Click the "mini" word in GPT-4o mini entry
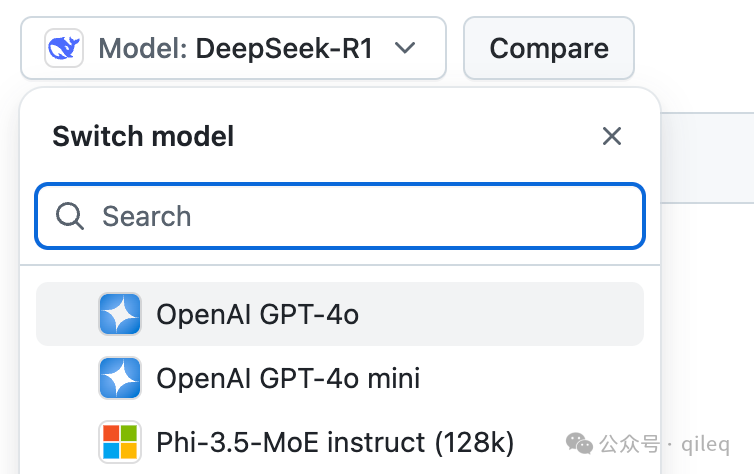The image size is (754, 474). (393, 378)
